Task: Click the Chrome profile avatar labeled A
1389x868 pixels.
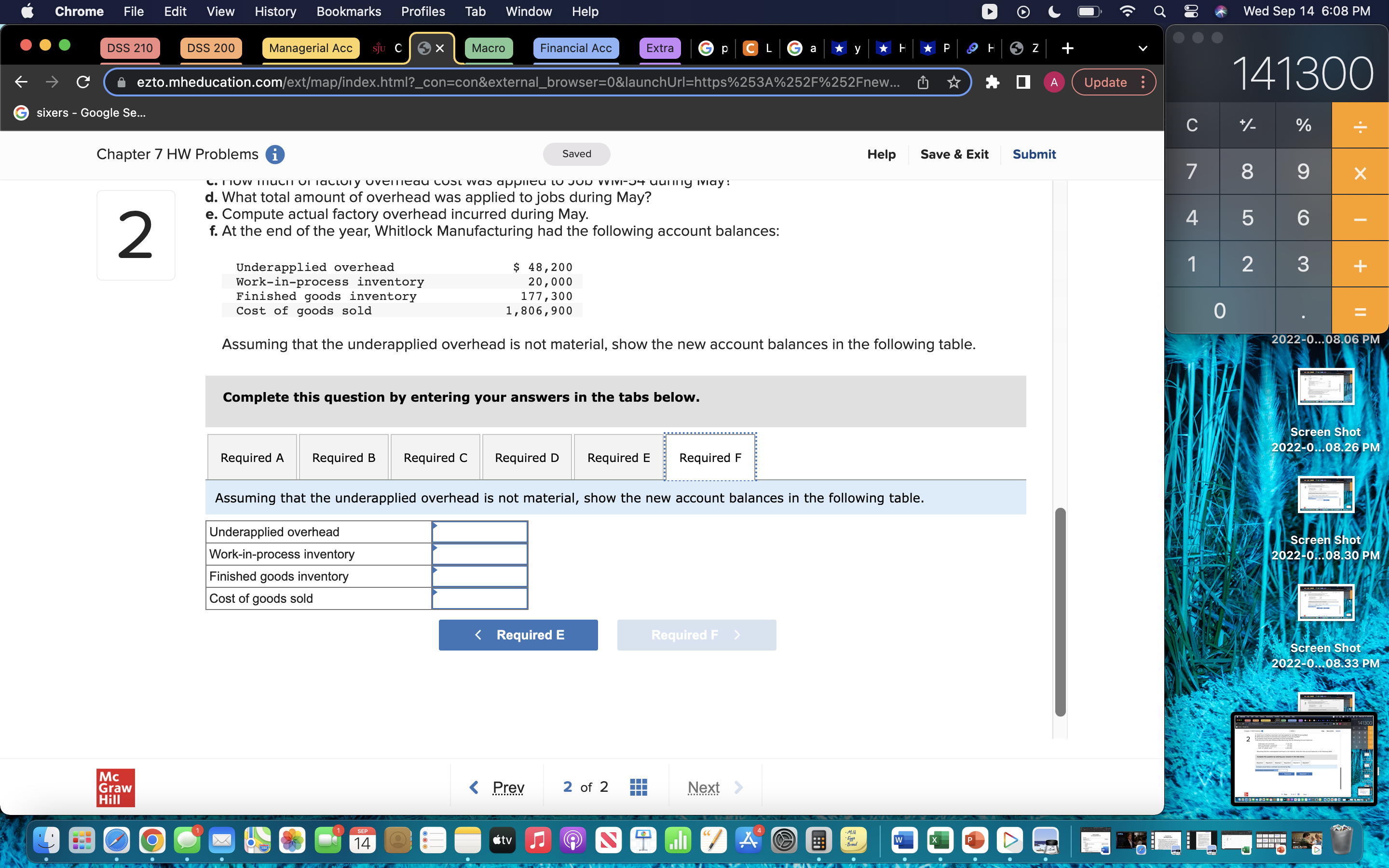Action: click(1054, 82)
